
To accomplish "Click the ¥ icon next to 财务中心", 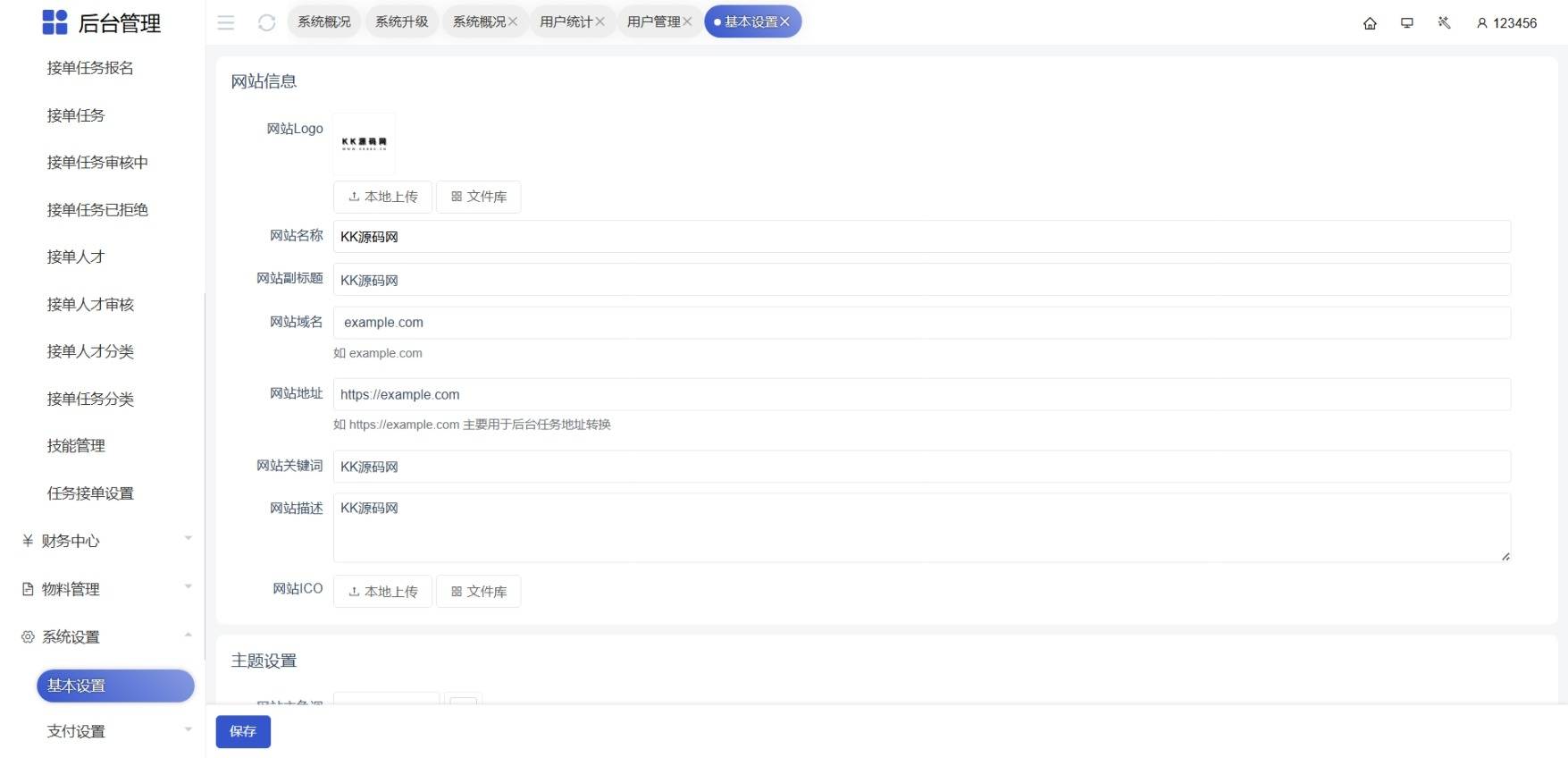I will 28,541.
